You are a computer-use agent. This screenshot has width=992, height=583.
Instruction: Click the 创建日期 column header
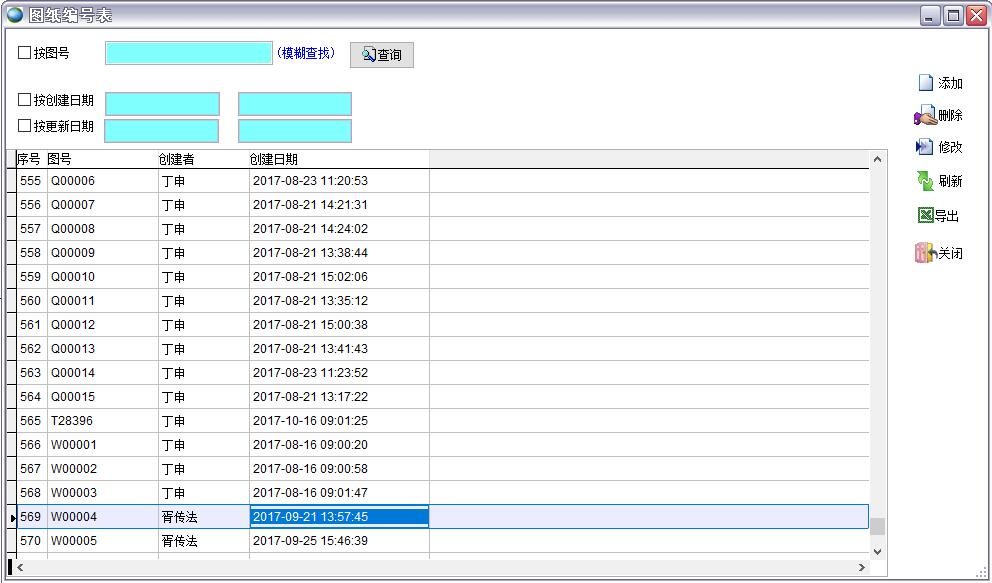point(273,159)
